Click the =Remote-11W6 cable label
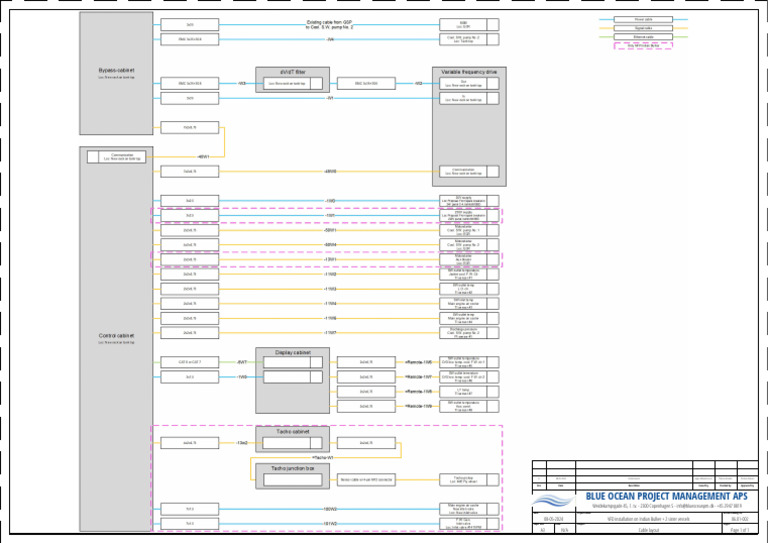This screenshot has height=543, width=768. click(419, 362)
